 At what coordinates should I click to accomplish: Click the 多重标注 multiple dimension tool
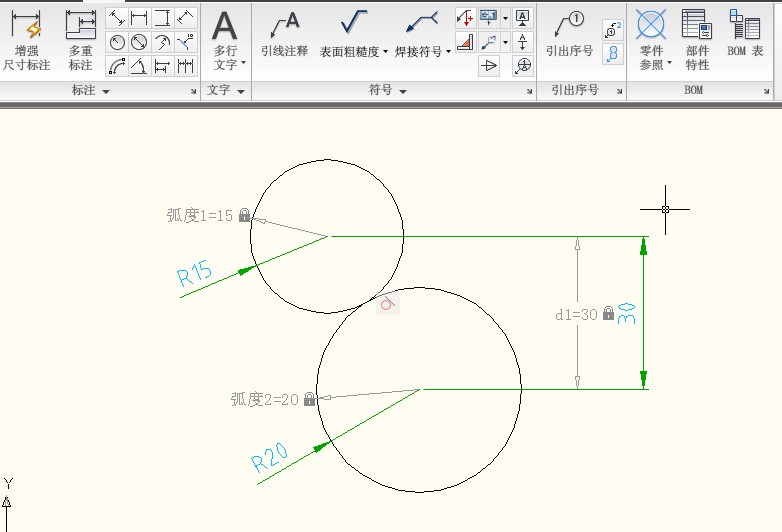click(81, 40)
